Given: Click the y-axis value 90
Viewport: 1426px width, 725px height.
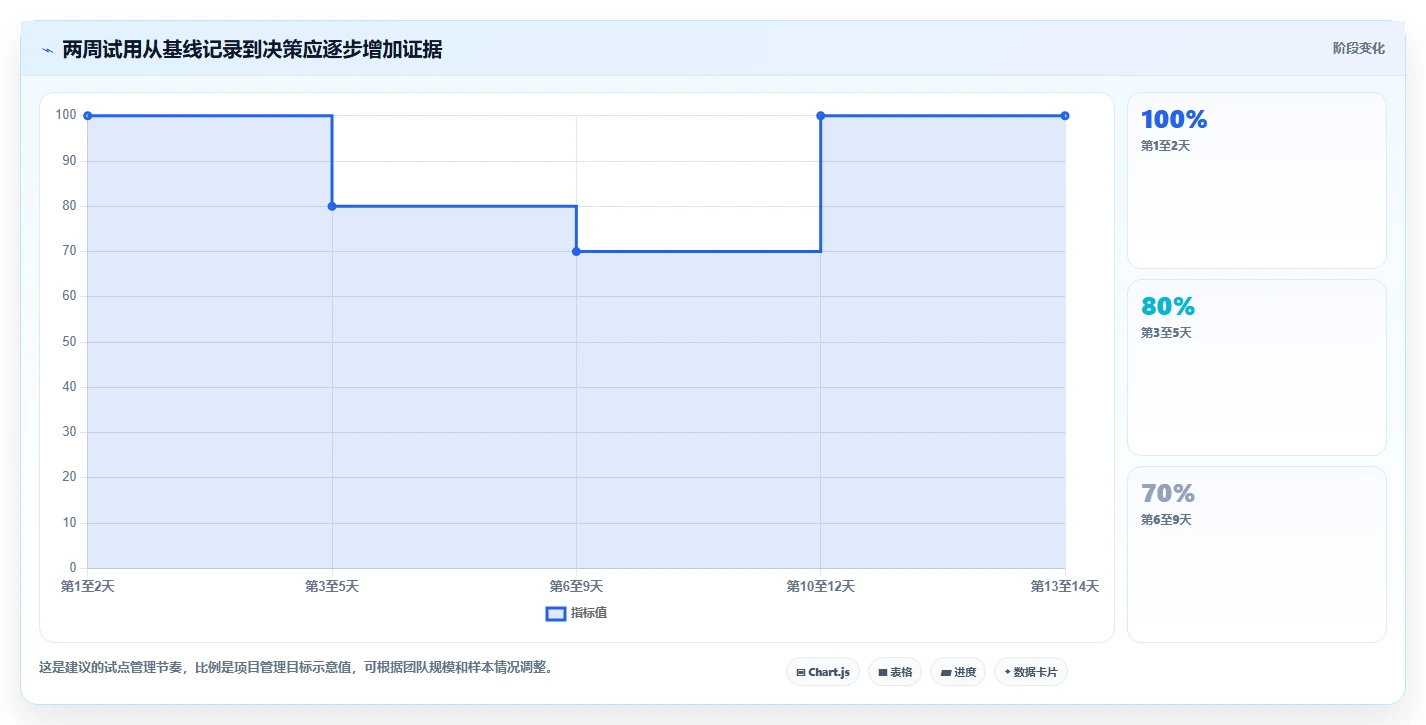Looking at the screenshot, I should [70, 161].
